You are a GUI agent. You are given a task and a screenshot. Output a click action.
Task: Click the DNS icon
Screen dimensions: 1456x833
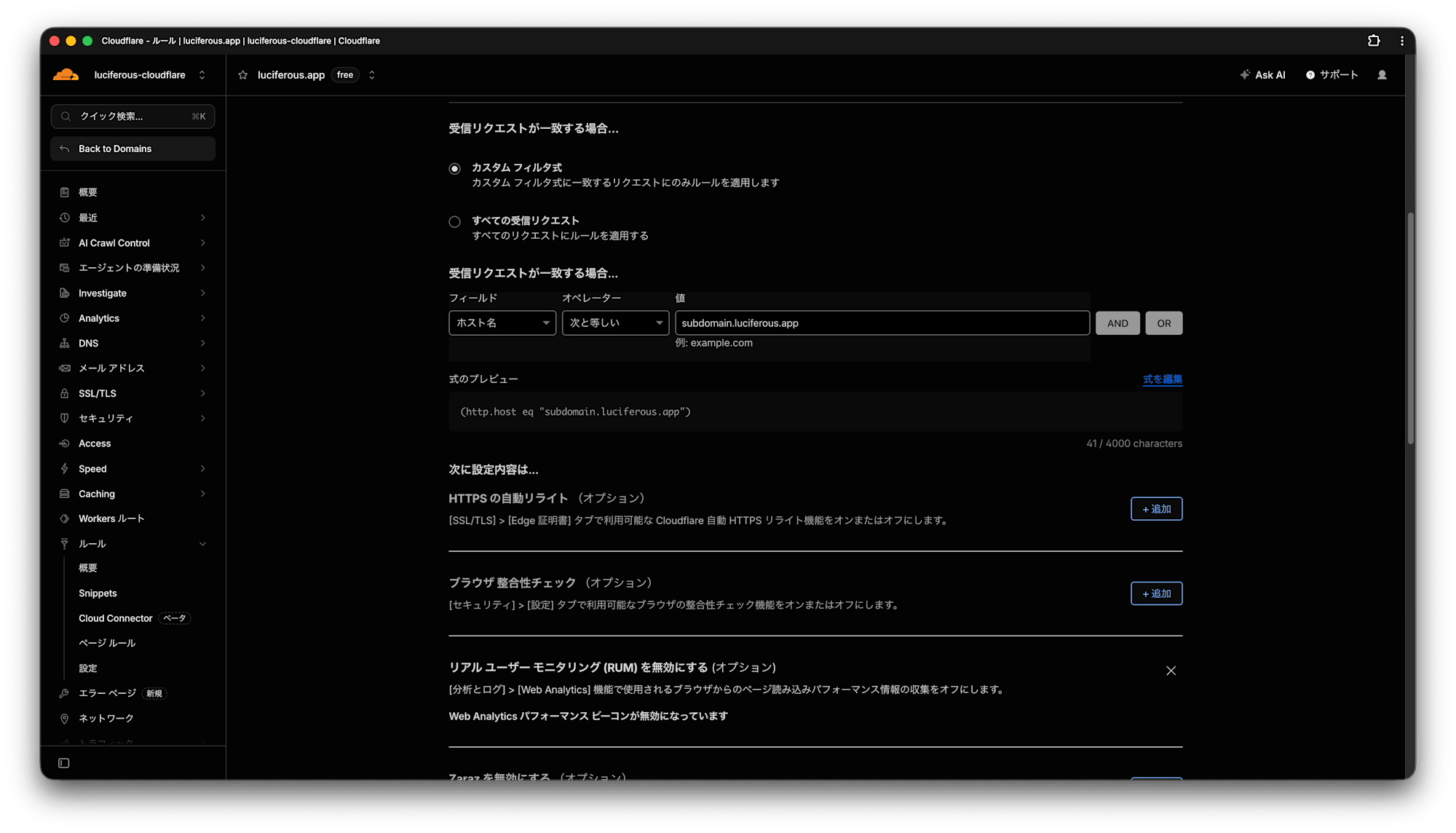65,343
